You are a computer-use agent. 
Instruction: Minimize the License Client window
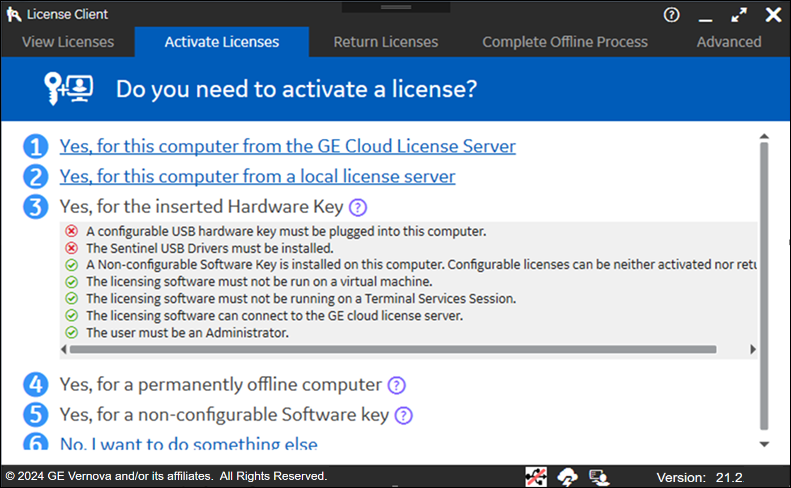click(x=705, y=19)
